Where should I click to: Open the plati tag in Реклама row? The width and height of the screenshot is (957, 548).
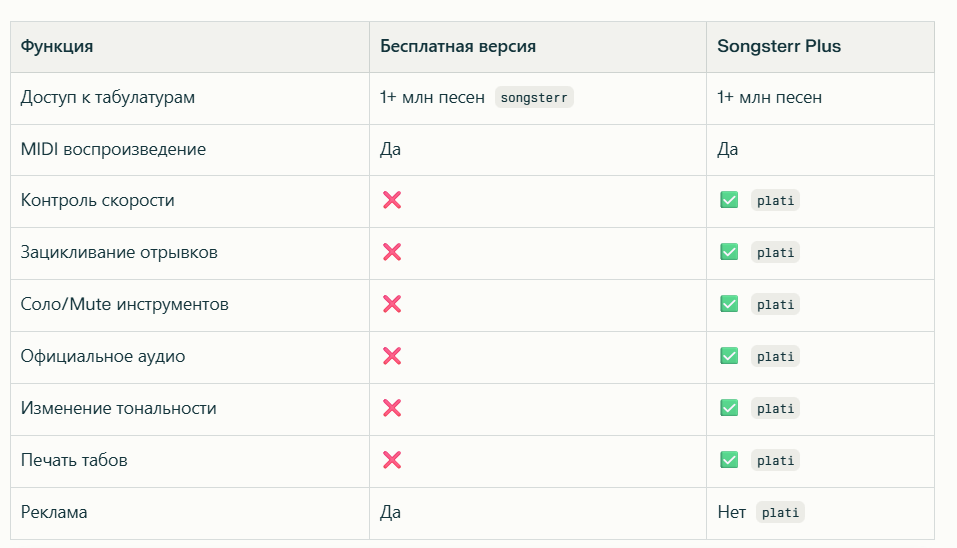(x=780, y=512)
